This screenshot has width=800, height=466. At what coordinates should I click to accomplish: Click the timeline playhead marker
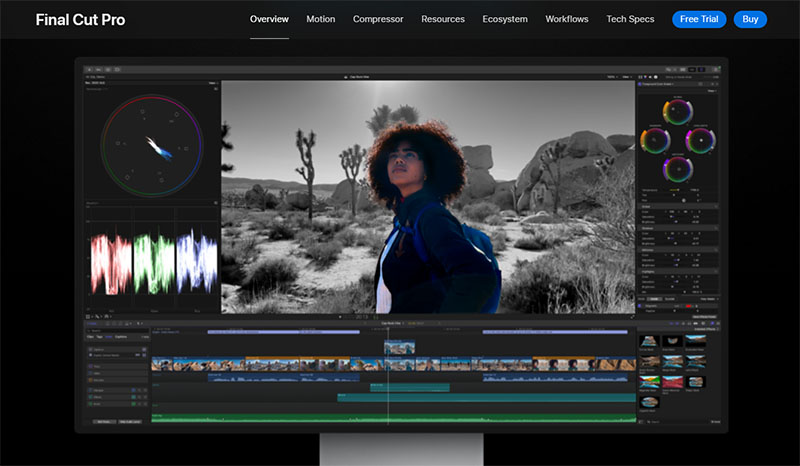click(388, 330)
